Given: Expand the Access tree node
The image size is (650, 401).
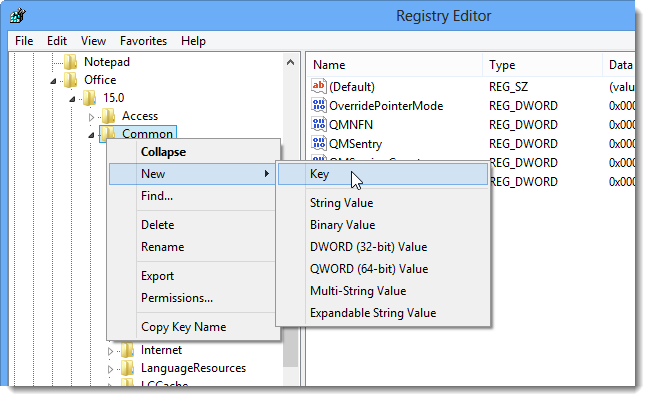Looking at the screenshot, I should tap(92, 117).
